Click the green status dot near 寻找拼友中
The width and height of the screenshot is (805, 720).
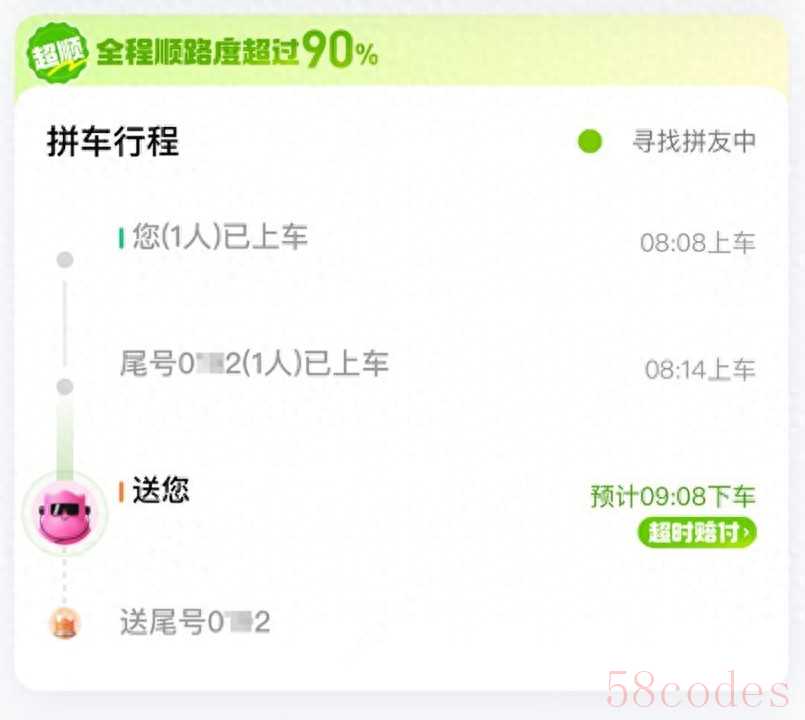click(590, 141)
